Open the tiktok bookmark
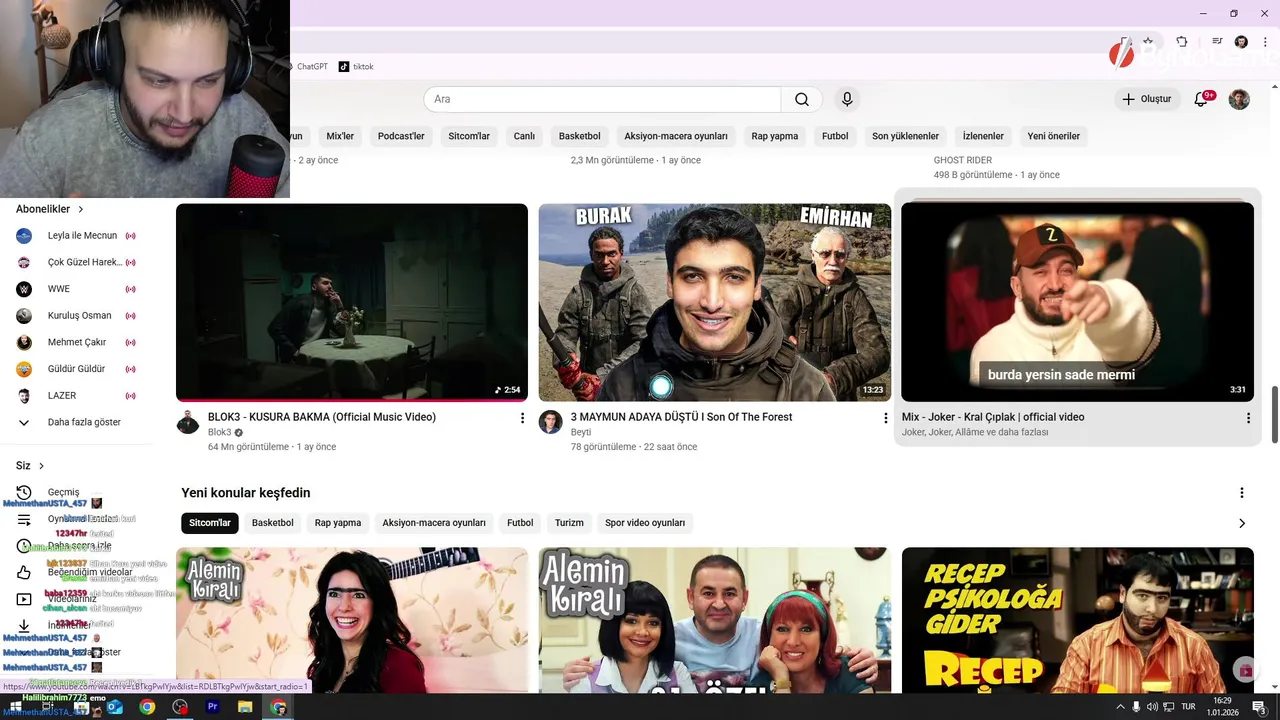The width and height of the screenshot is (1280, 720). [x=356, y=67]
